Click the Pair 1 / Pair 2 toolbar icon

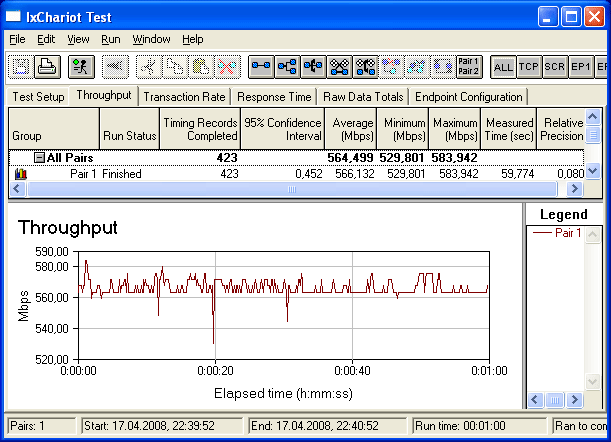[x=468, y=67]
